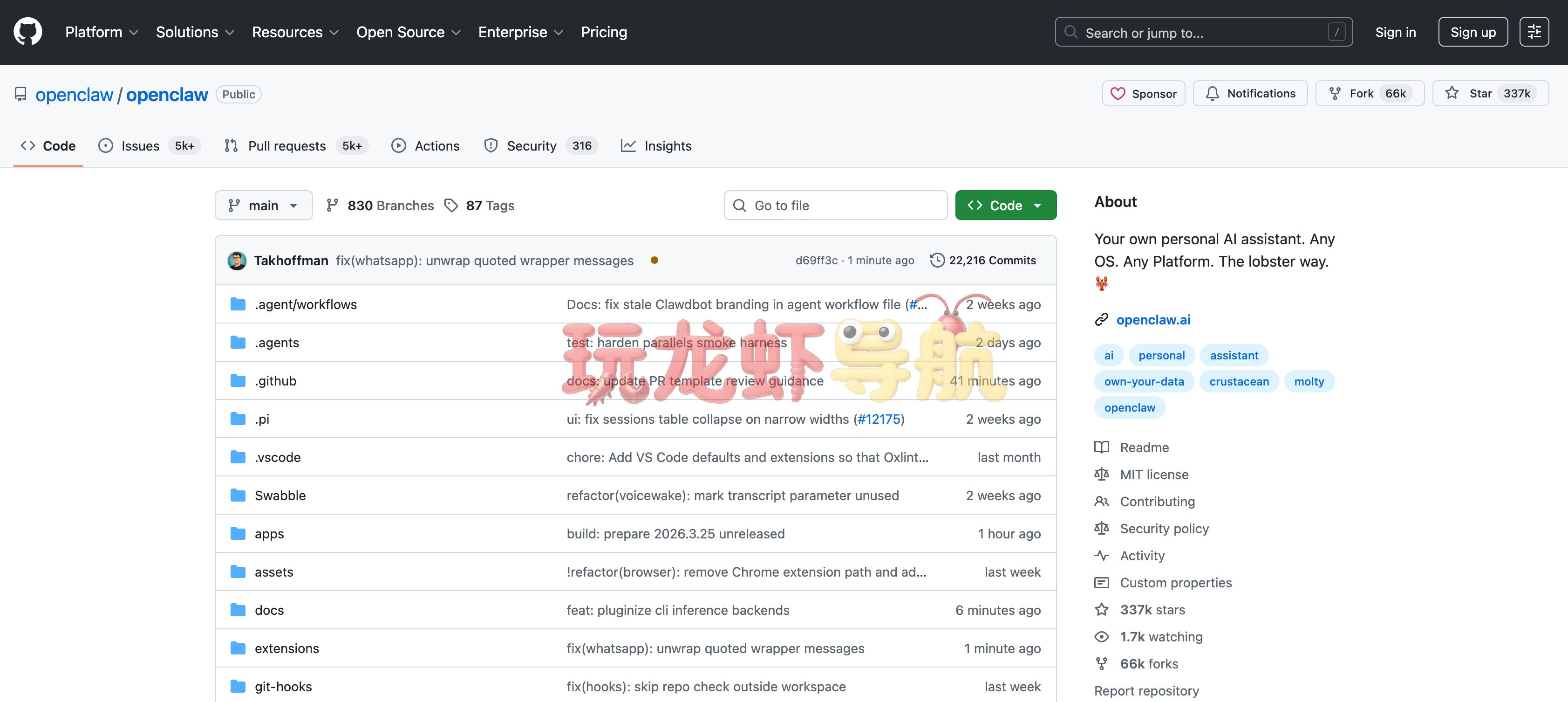Screen dimensions: 1568x702
Task: Open the docs folder
Action: point(269,610)
